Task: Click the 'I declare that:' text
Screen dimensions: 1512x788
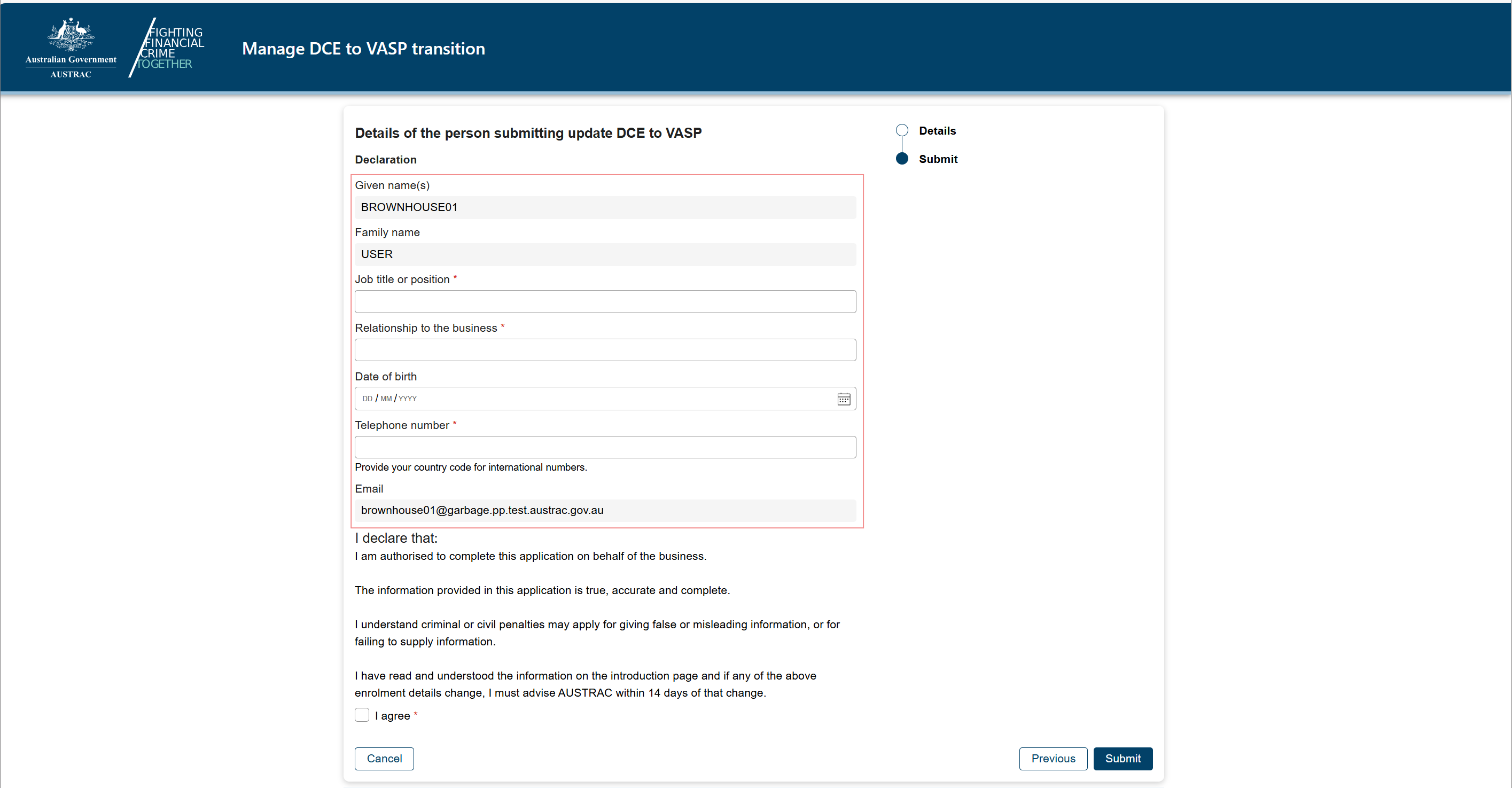Action: tap(396, 538)
